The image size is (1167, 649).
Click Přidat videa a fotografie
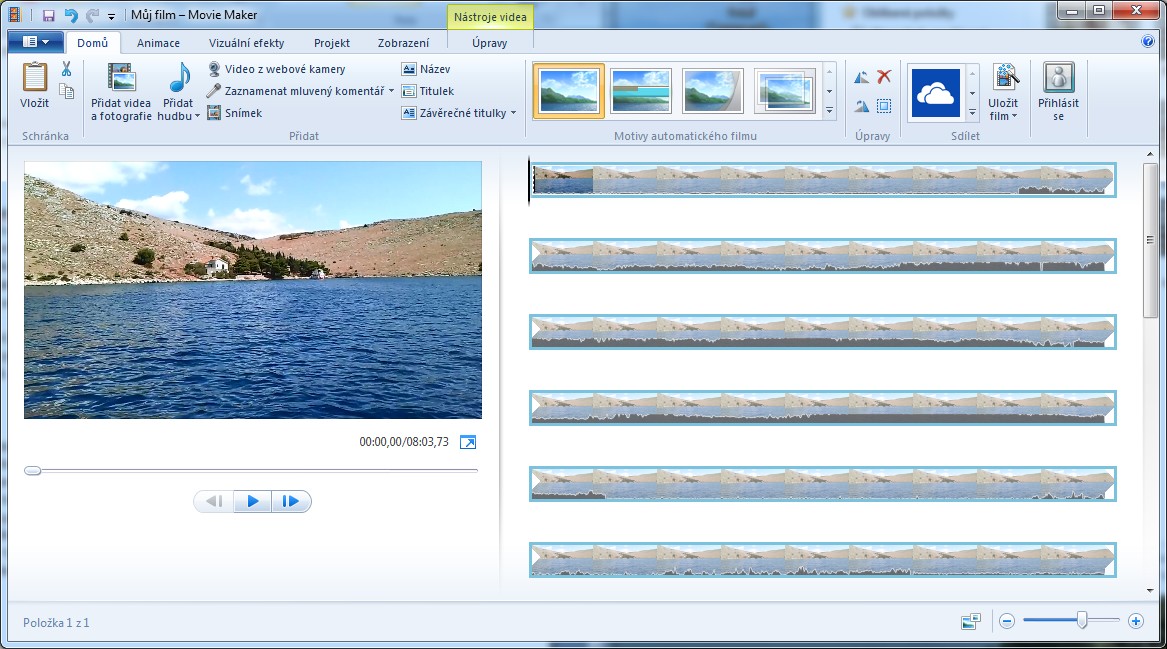(121, 92)
